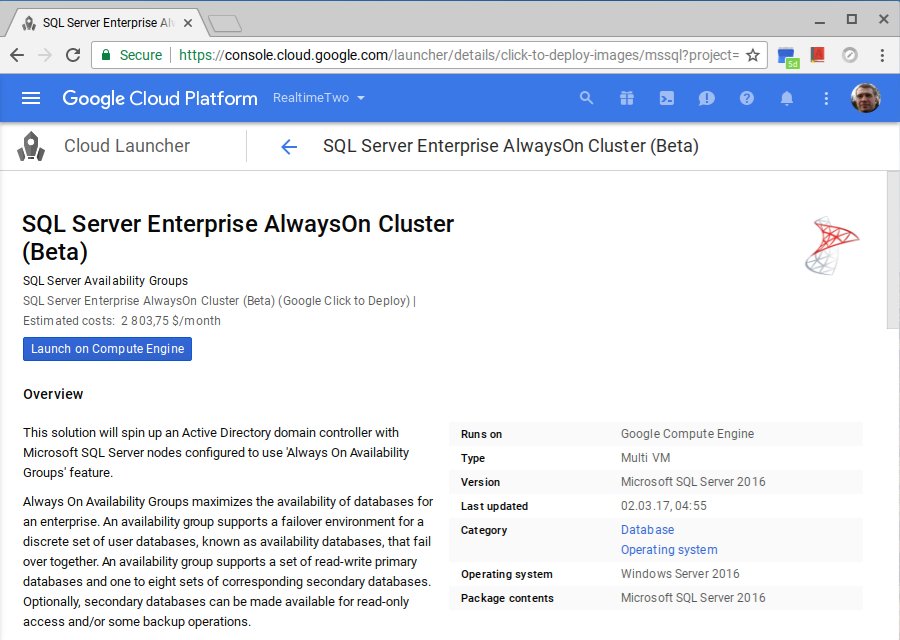Click the Estimated costs 2 803,75 $/month text
900x640 pixels.
tap(122, 321)
